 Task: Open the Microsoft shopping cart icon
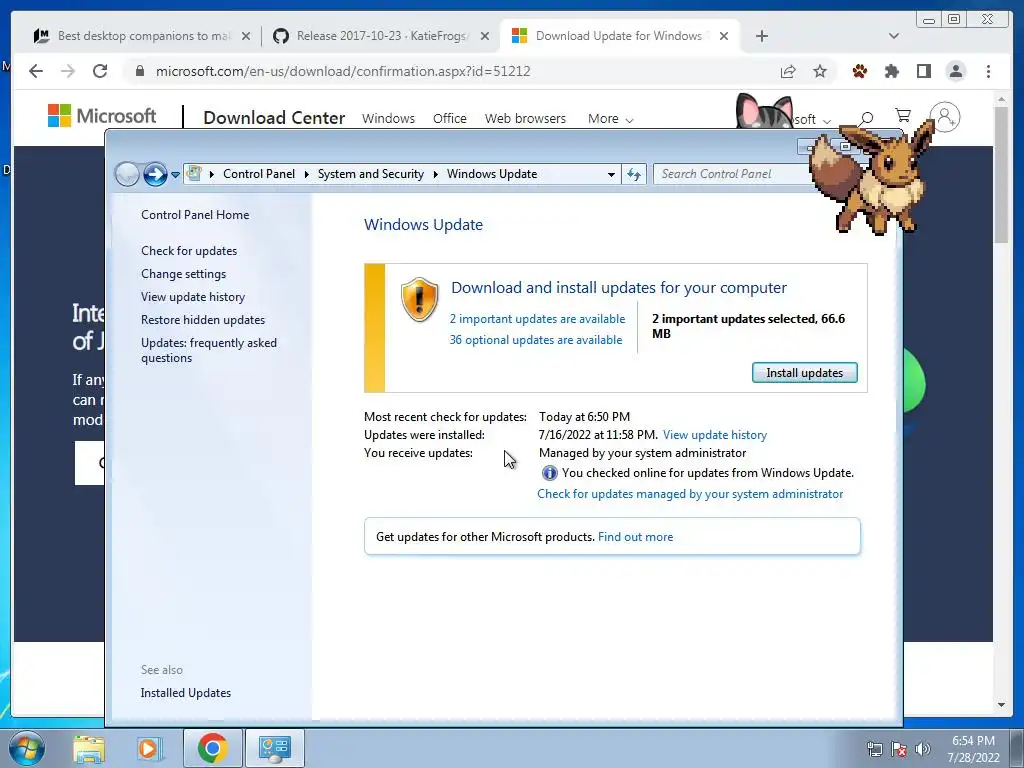point(903,116)
